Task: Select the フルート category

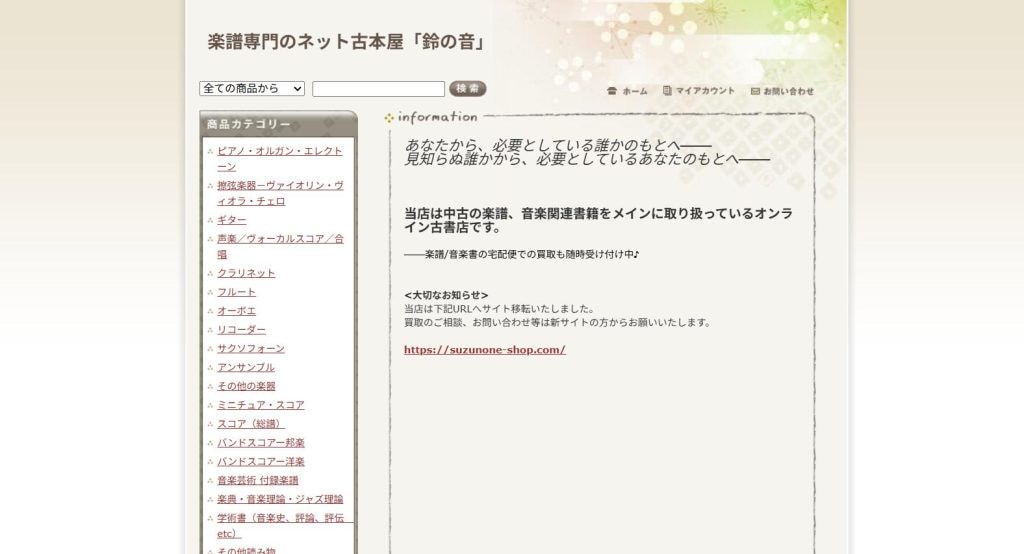Action: pos(236,292)
